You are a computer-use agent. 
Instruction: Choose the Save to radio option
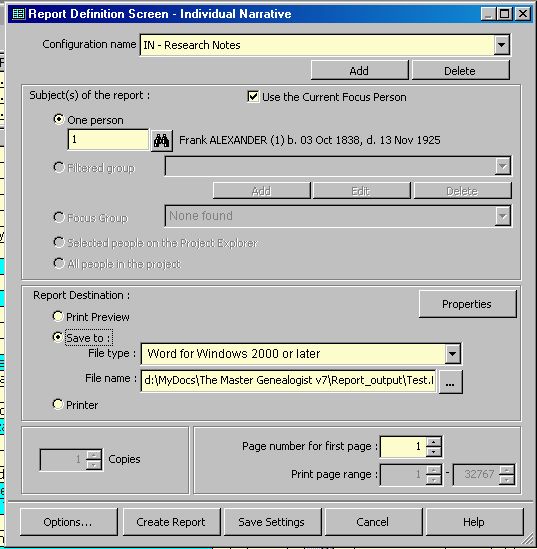58,337
